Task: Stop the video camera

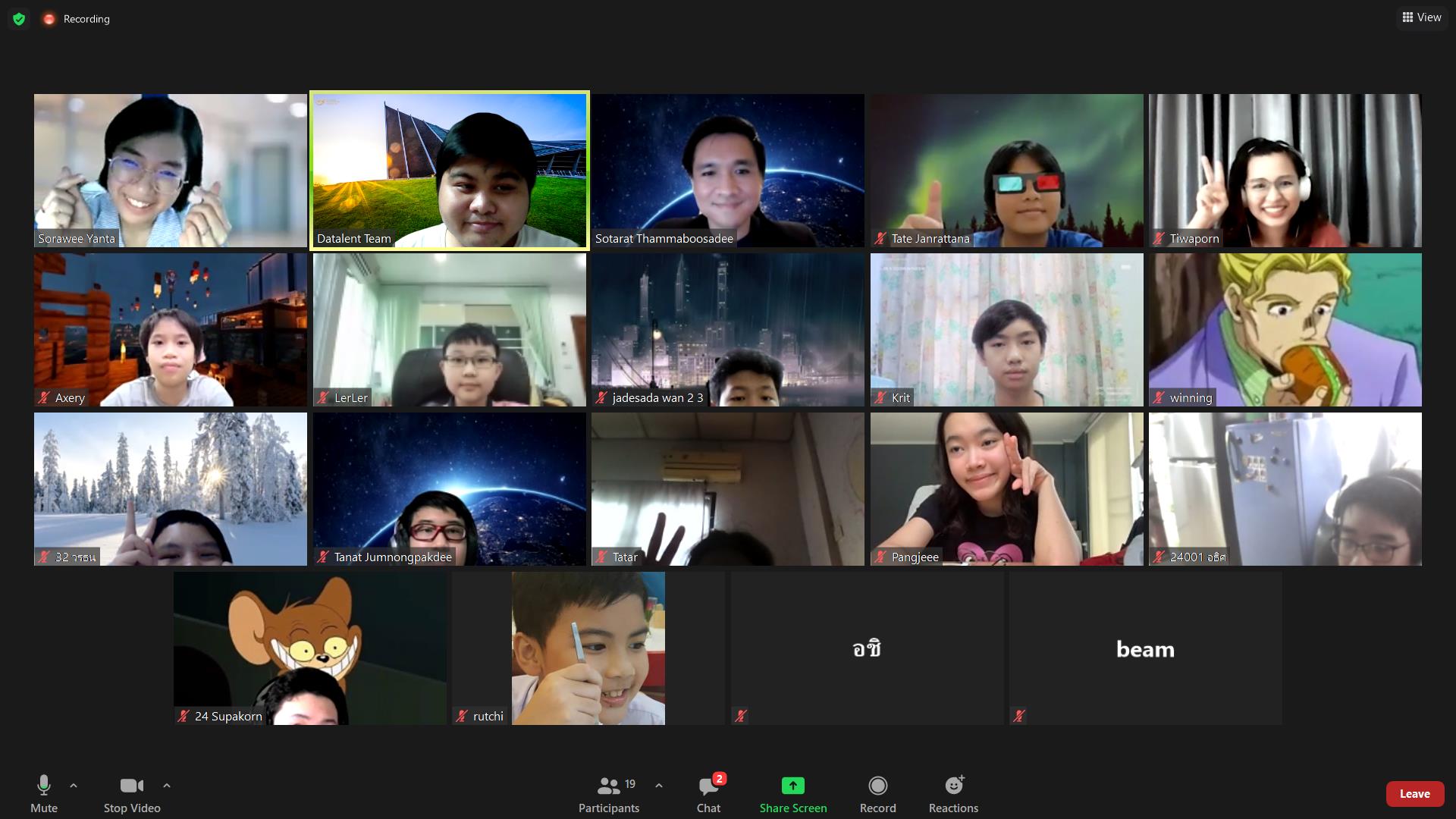Action: click(132, 793)
